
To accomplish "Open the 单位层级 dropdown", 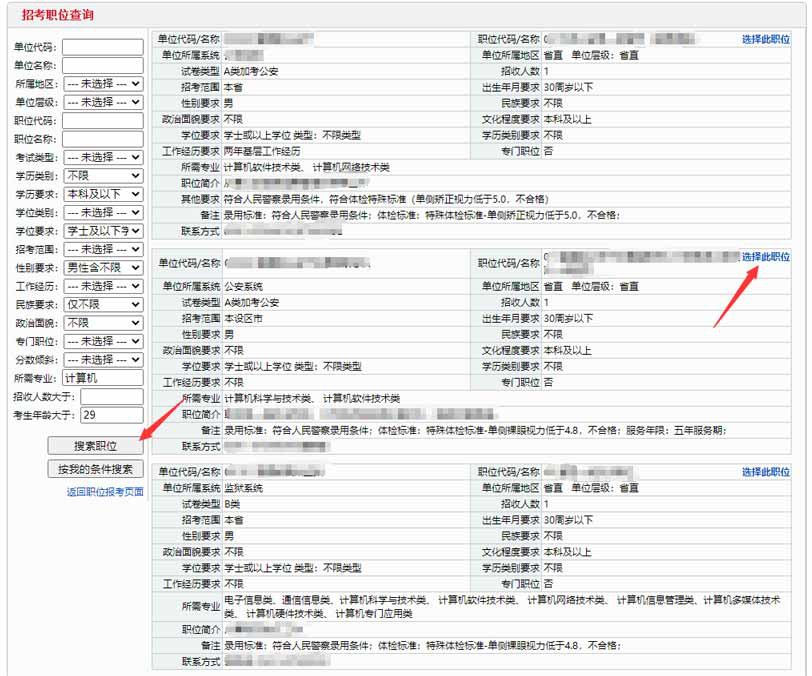I will tap(103, 102).
